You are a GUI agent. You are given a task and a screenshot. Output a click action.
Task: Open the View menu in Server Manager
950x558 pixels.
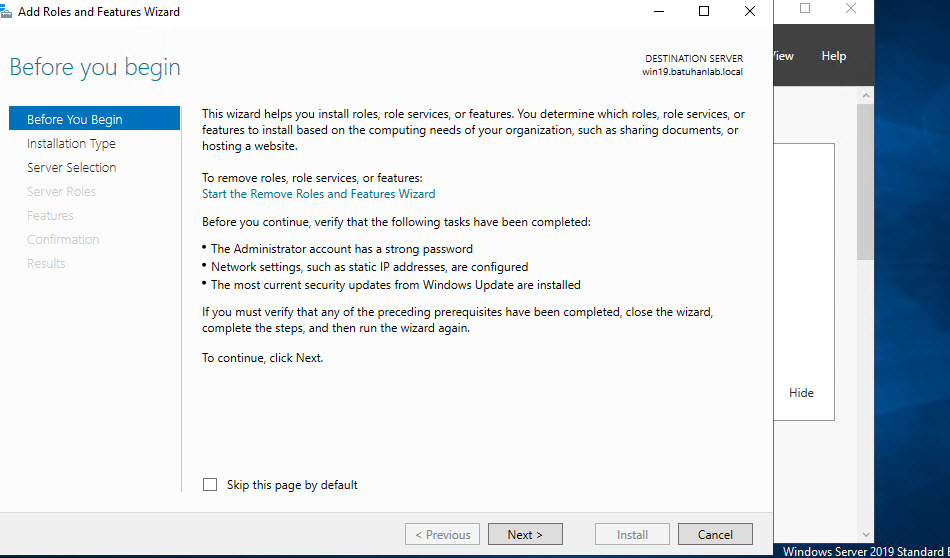tap(783, 56)
